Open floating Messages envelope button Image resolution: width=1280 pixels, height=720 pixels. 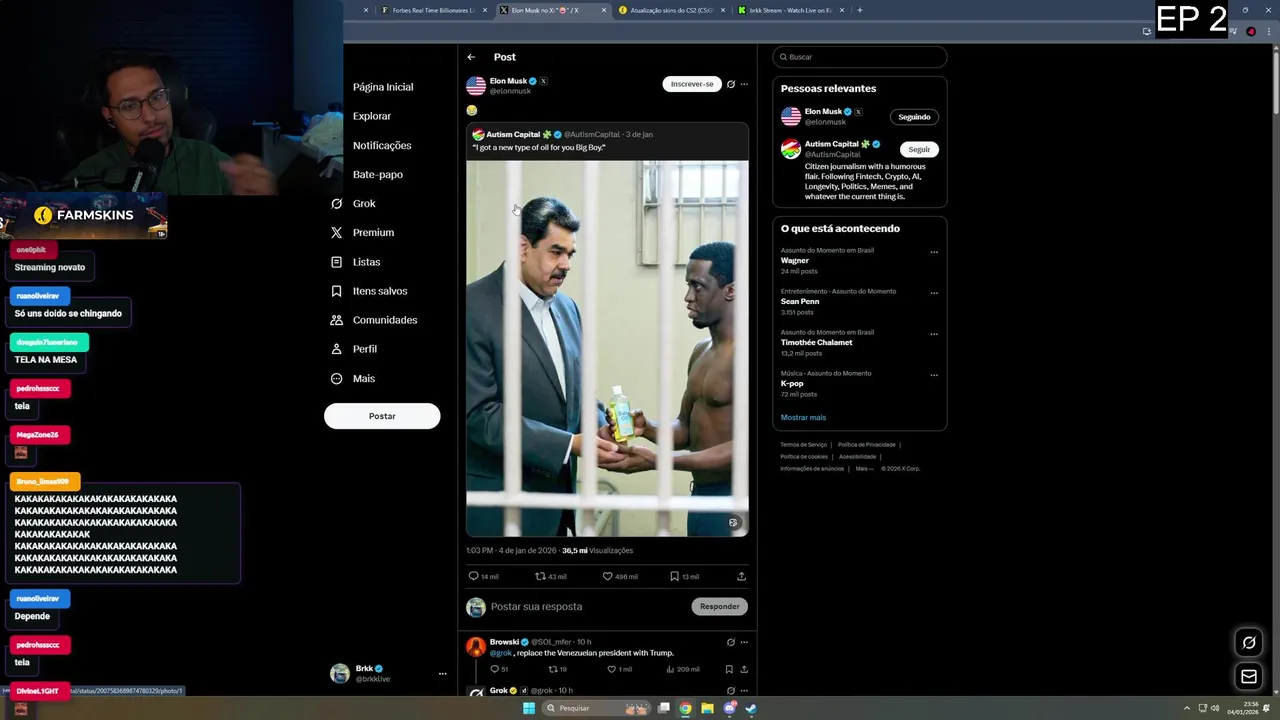[x=1249, y=677]
